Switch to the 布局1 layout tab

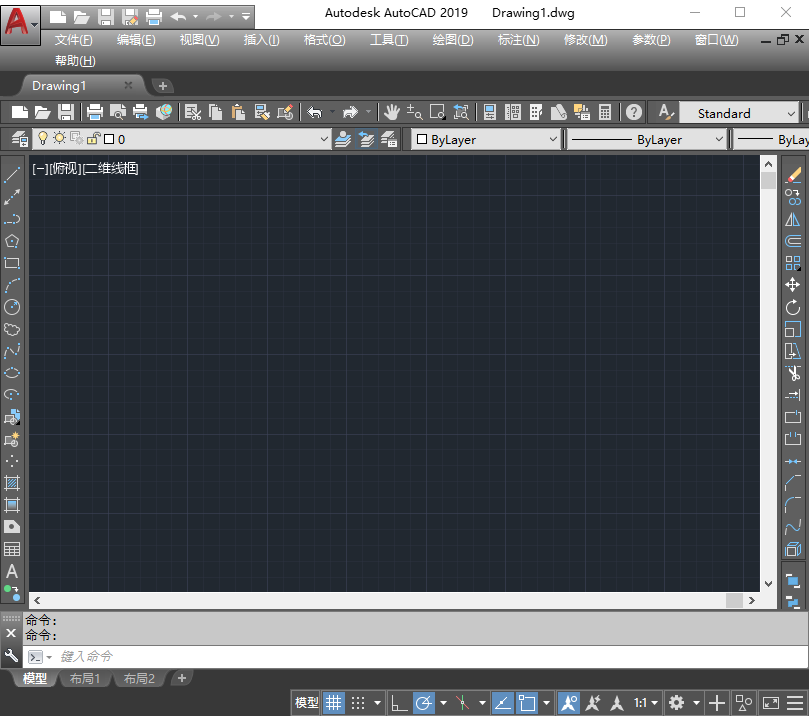[84, 679]
